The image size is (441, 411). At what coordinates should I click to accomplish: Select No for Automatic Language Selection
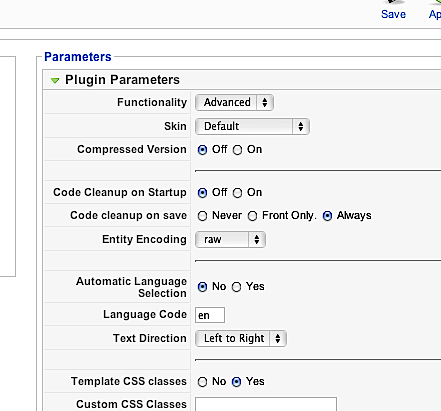point(202,287)
